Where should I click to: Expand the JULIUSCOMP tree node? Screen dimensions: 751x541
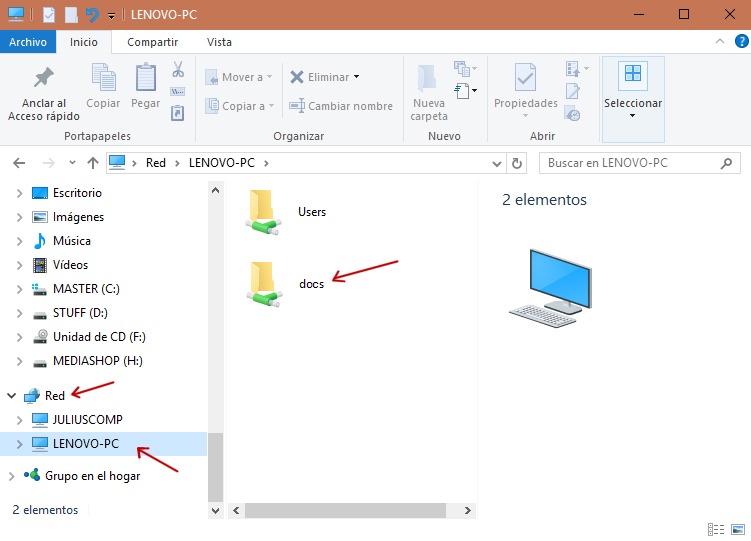tap(20, 420)
